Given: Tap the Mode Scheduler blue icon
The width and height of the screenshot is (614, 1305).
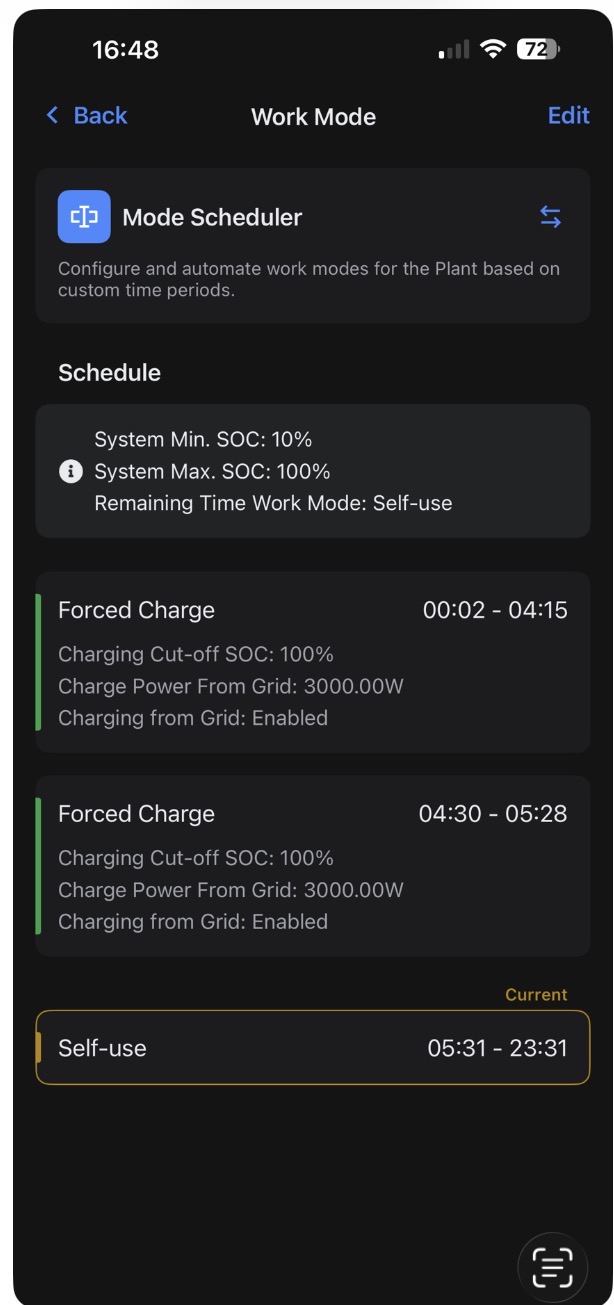Looking at the screenshot, I should pyautogui.click(x=84, y=217).
